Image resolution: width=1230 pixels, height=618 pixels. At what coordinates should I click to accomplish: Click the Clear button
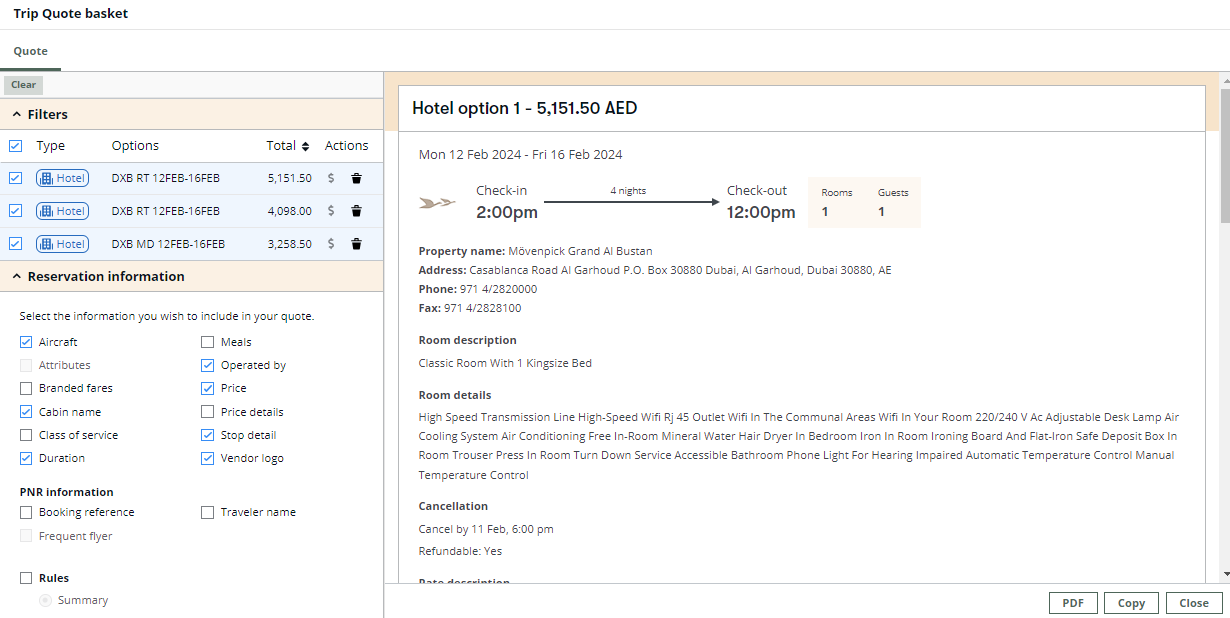coord(23,85)
